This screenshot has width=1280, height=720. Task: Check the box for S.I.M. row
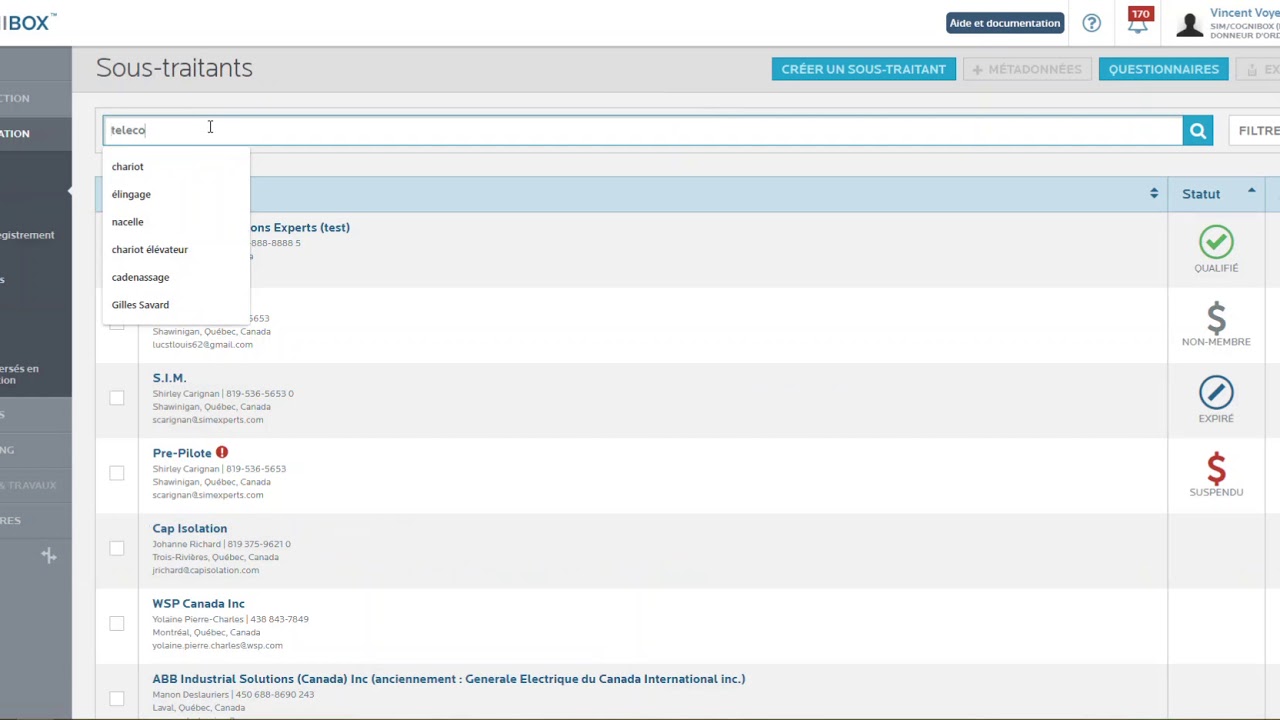pos(117,398)
